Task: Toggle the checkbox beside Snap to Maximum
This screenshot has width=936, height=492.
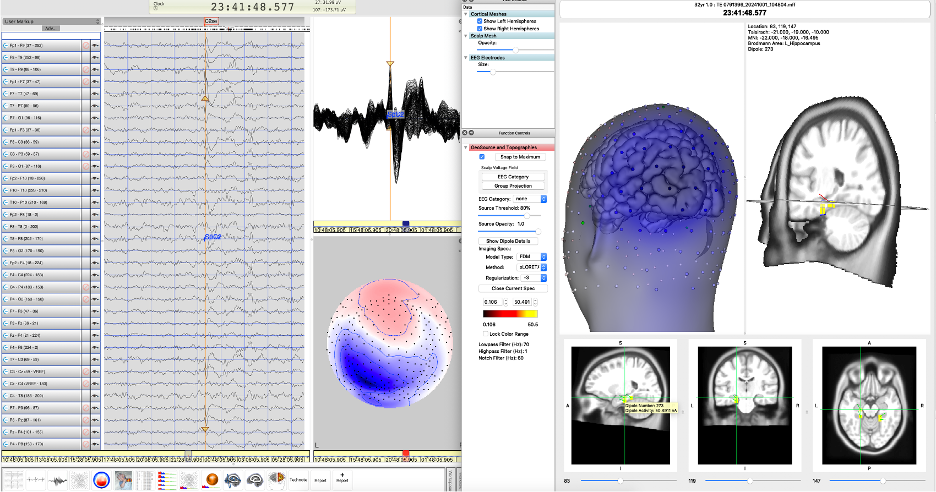Action: pos(482,156)
